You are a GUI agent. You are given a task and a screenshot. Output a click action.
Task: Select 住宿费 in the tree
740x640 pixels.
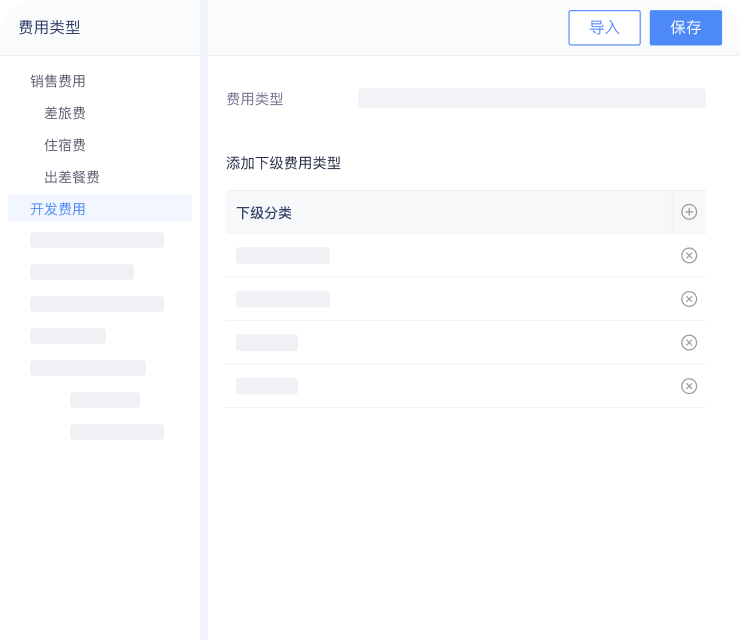(65, 145)
